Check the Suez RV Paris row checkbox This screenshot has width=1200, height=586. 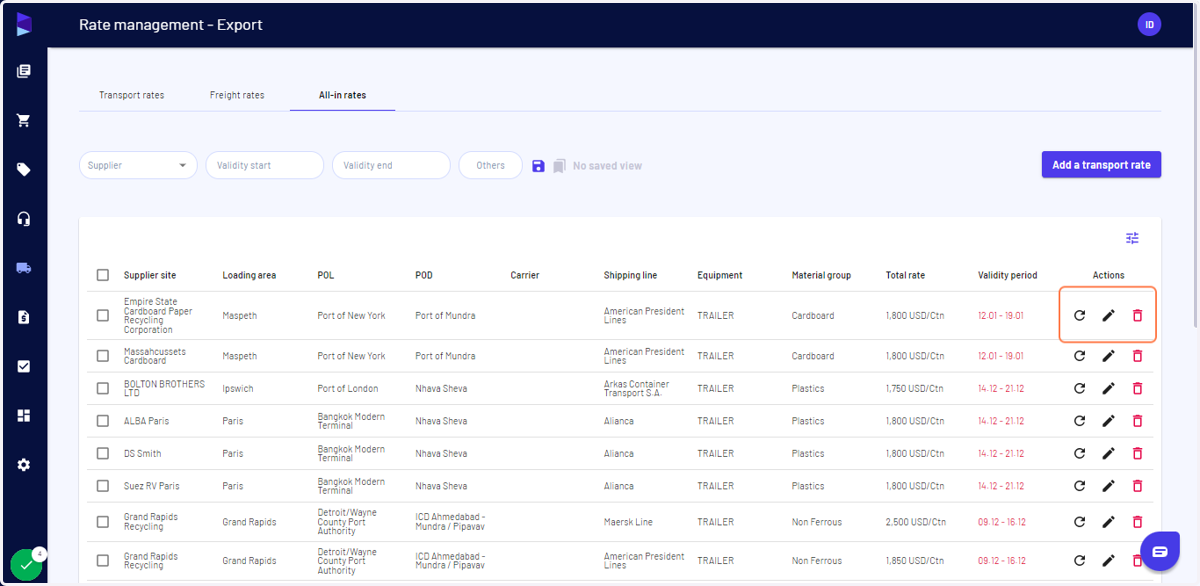click(103, 486)
